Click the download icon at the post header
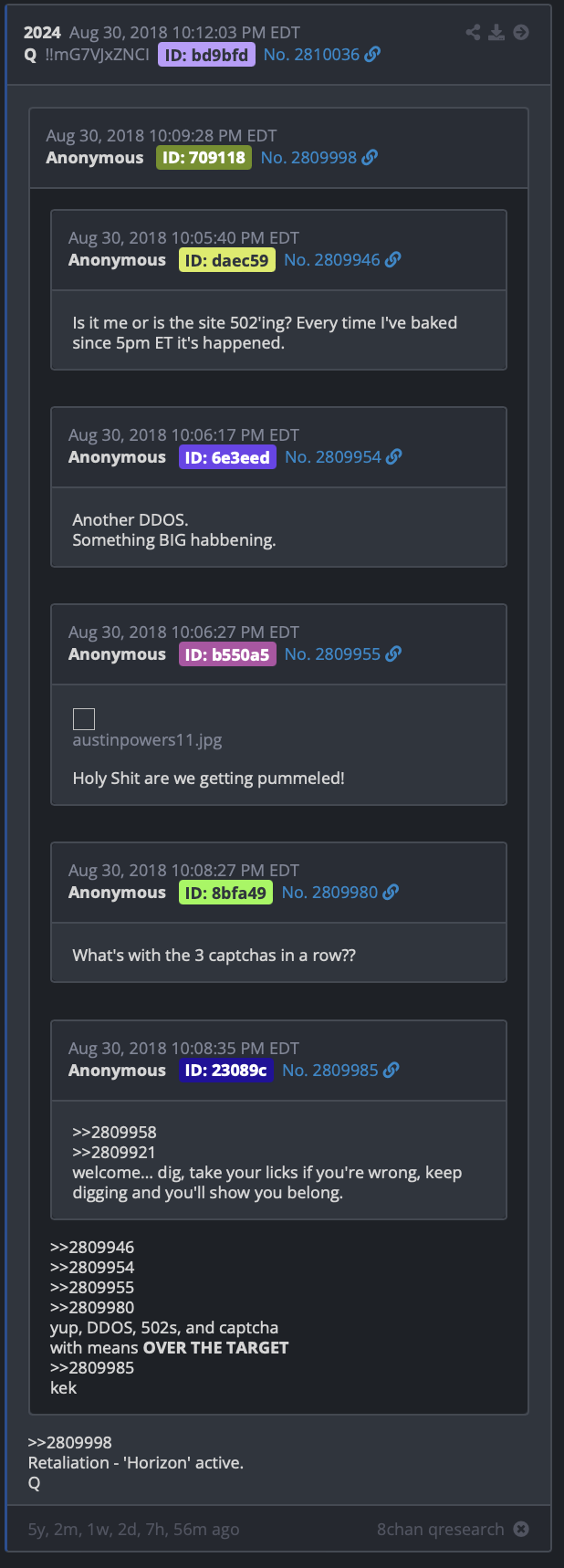564x1568 pixels. (496, 33)
